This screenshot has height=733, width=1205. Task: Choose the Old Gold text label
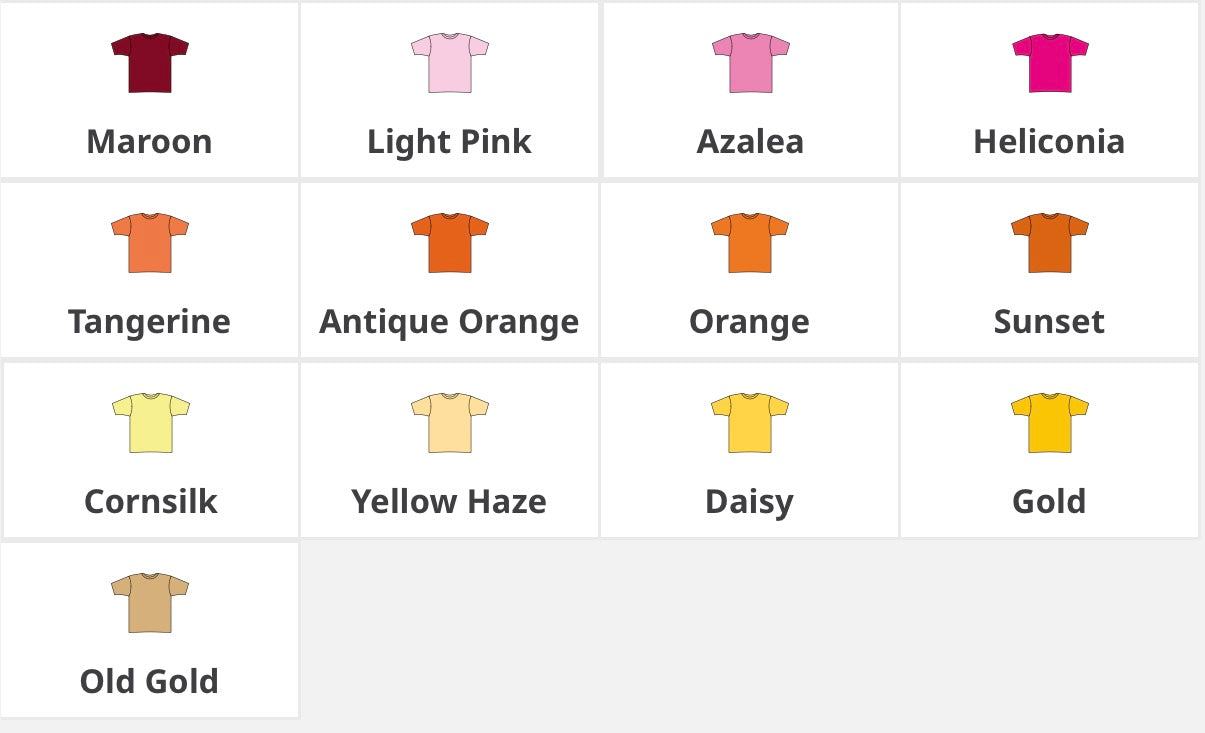[150, 682]
